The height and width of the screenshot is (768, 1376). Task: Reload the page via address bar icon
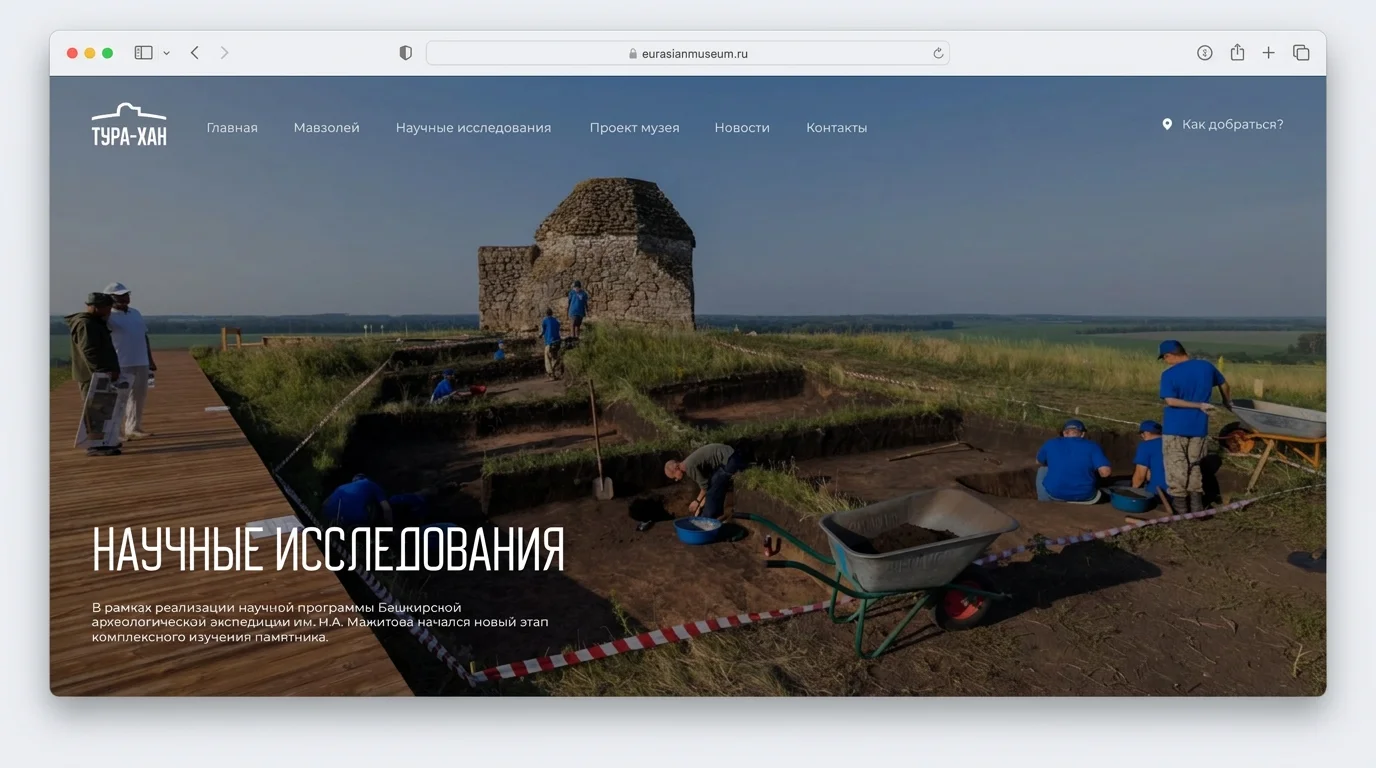938,54
